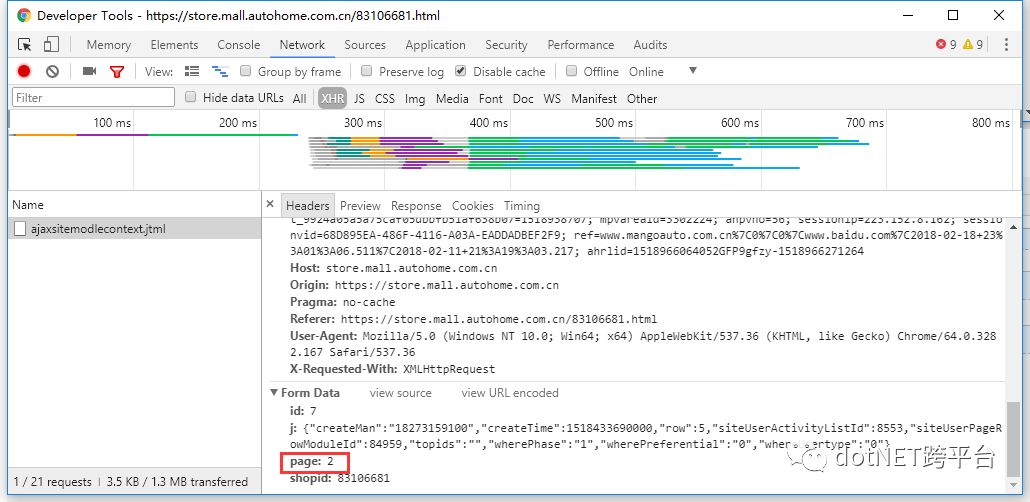Toggle the red filter funnel icon
Screen dimensions: 1030x502
point(117,72)
